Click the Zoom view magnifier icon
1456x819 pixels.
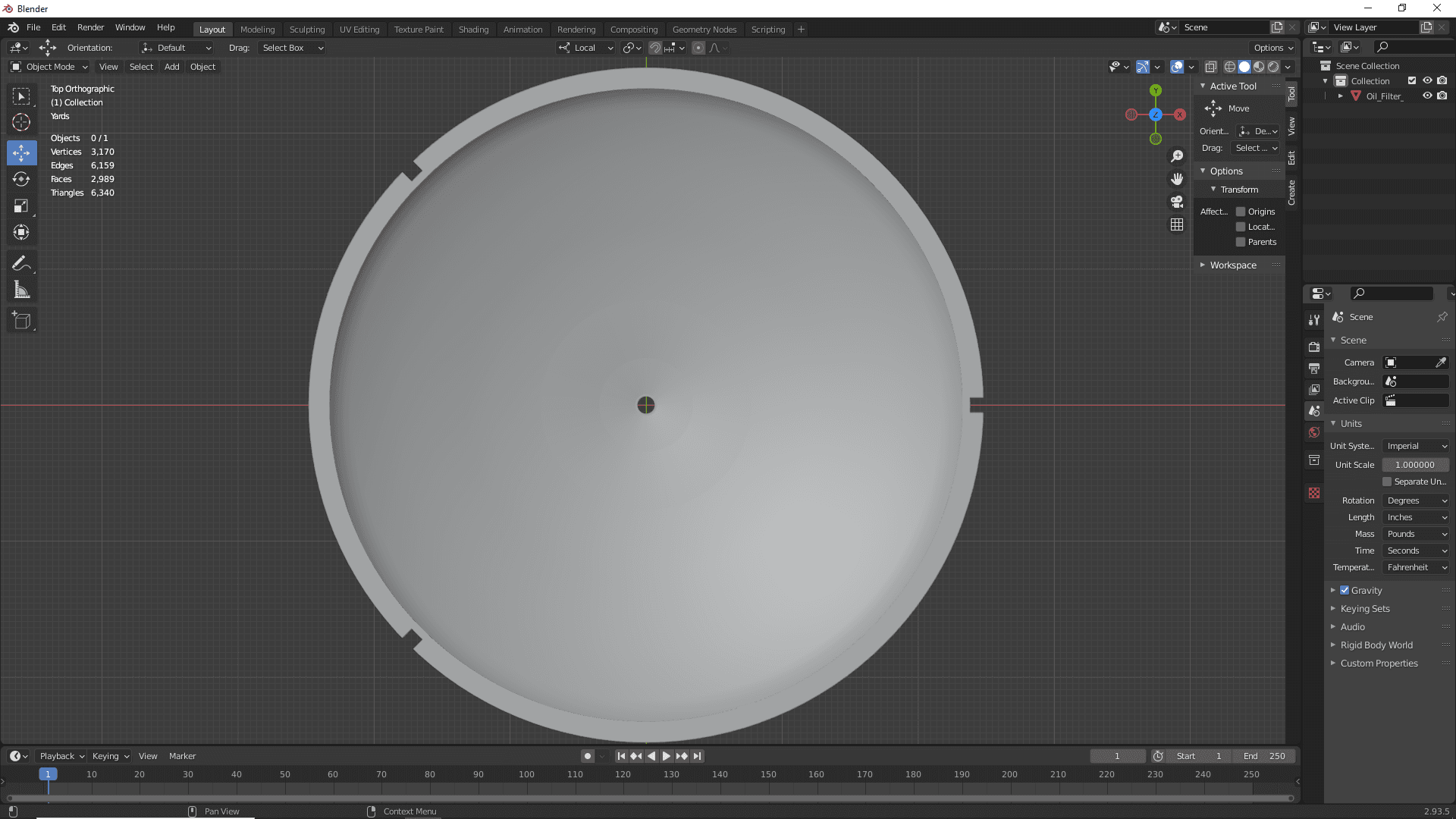[x=1177, y=156]
